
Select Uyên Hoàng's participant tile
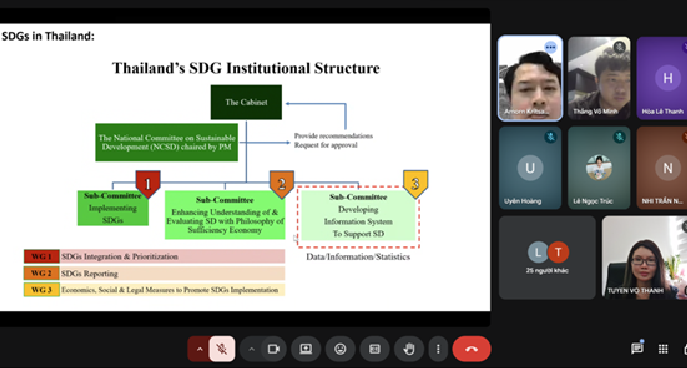(530, 168)
